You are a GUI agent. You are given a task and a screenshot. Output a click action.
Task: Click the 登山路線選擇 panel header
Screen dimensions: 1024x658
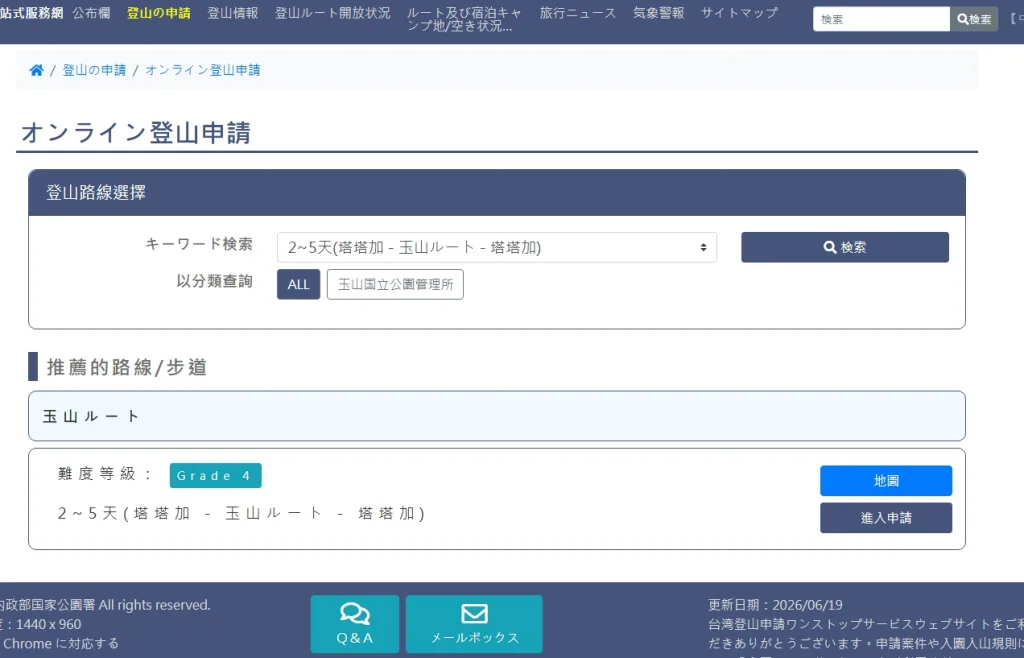496,193
